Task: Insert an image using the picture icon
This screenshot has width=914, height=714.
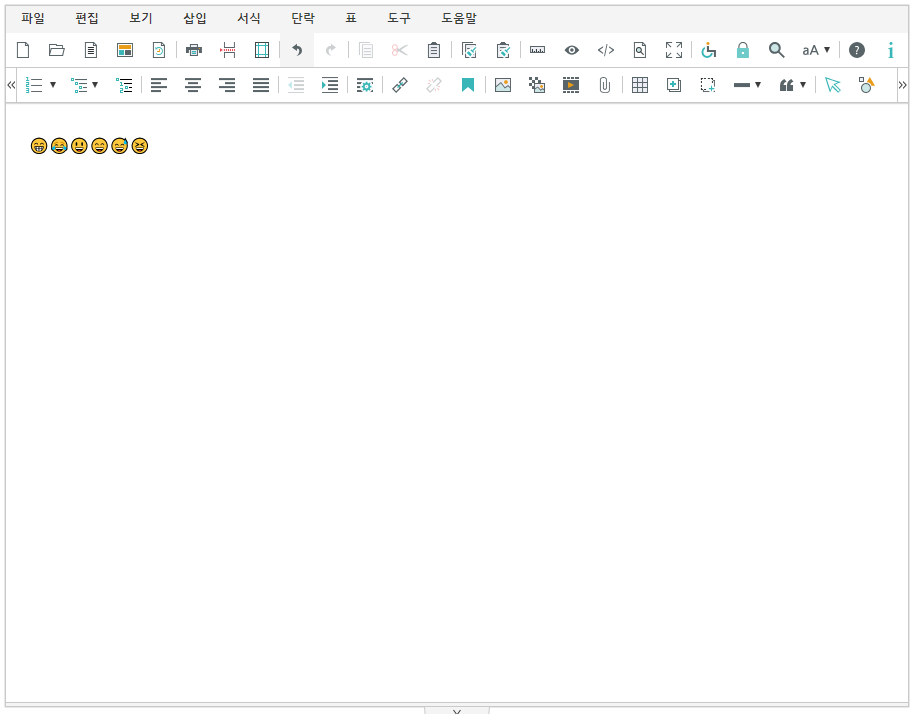Action: 503,86
